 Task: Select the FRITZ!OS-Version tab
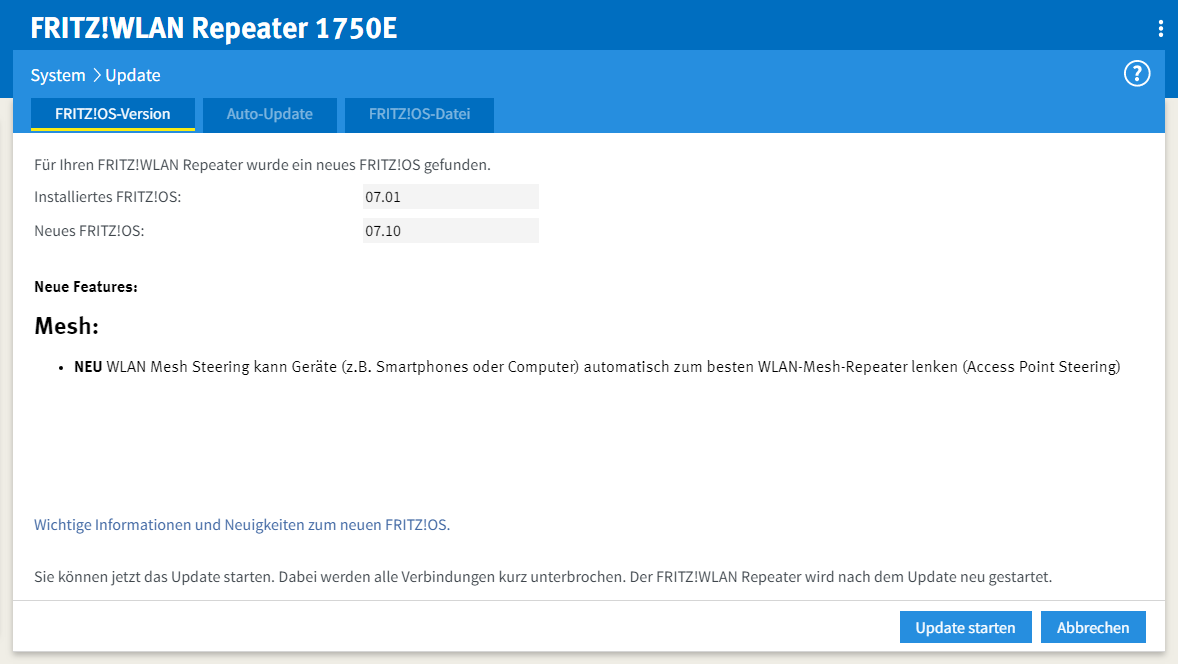(113, 114)
